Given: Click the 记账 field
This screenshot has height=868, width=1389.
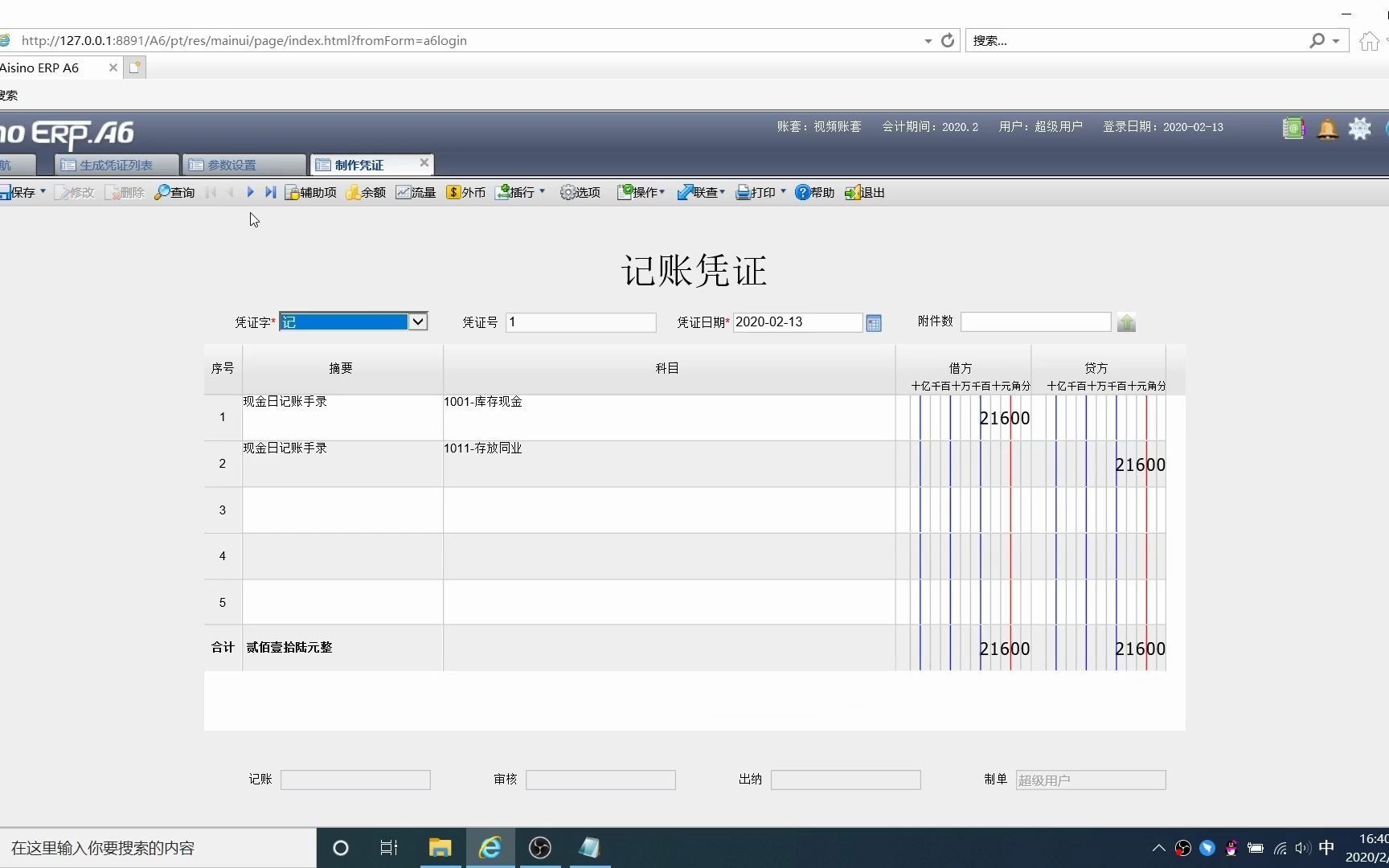Looking at the screenshot, I should [355, 780].
